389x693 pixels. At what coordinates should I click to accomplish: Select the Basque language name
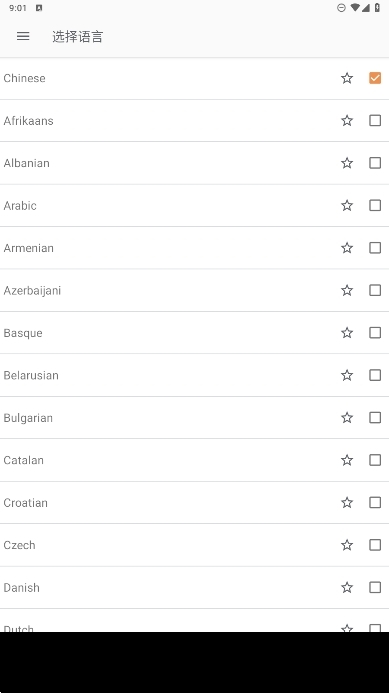[x=23, y=333]
